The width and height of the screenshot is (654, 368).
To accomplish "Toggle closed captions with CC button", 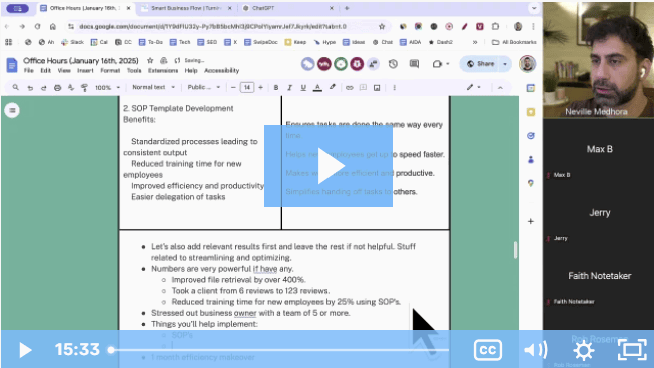I will coord(487,350).
